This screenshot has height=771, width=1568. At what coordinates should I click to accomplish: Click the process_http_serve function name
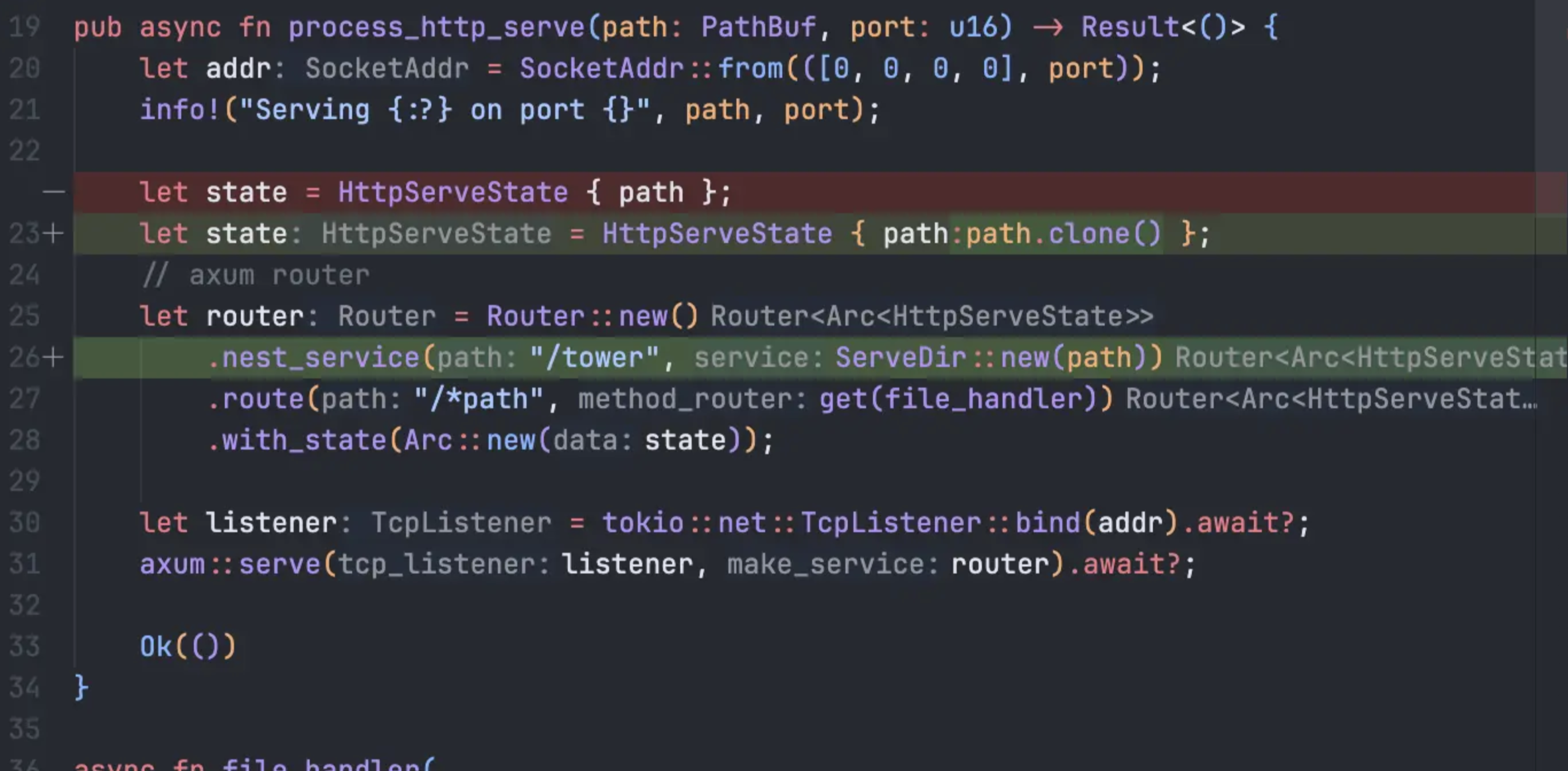point(436,28)
